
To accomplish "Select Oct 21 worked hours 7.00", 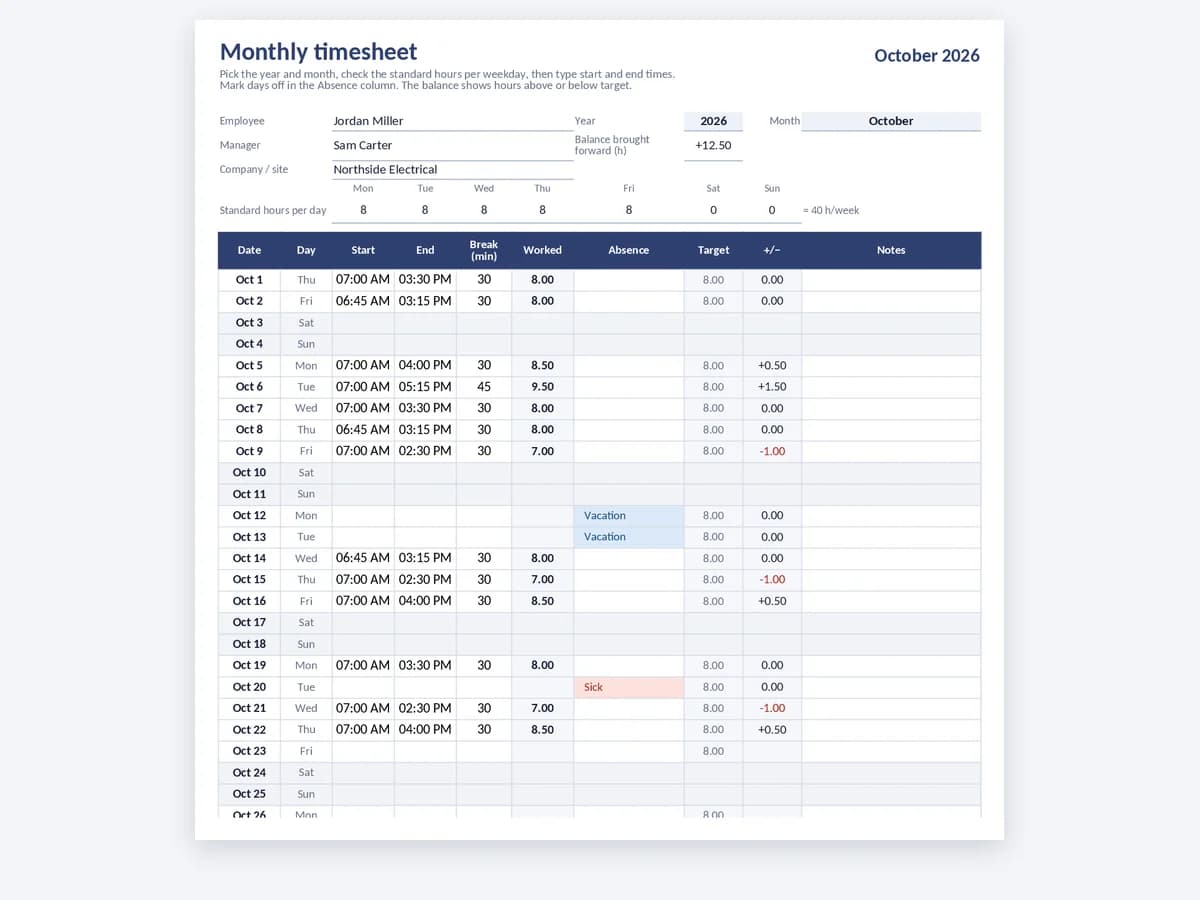I will tap(542, 708).
